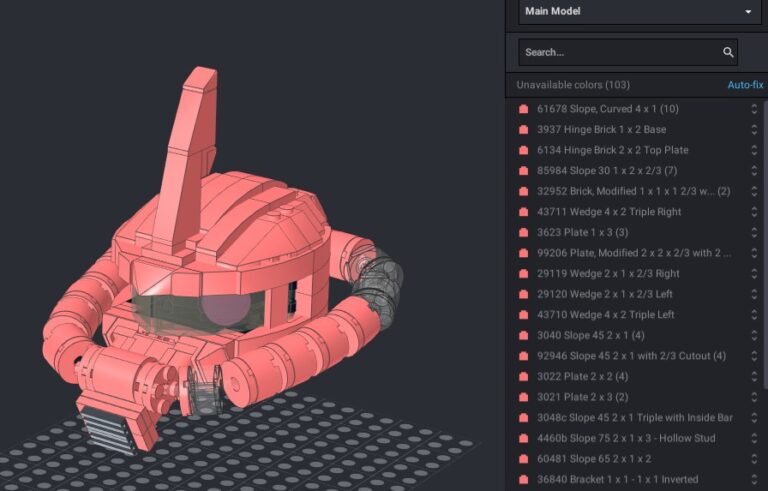Click the brick icon for 43711 Wedge Triple Right

(524, 212)
